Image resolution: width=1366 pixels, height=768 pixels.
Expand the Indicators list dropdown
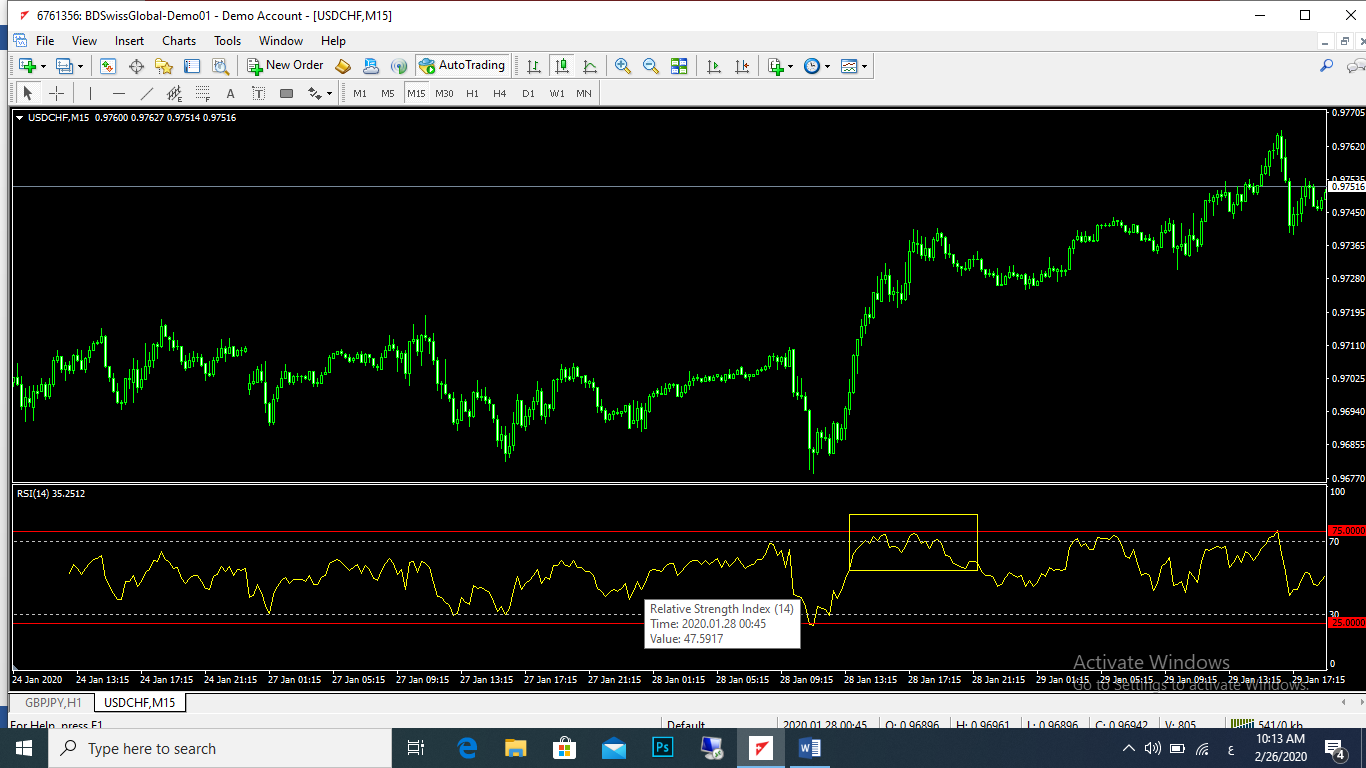[790, 67]
